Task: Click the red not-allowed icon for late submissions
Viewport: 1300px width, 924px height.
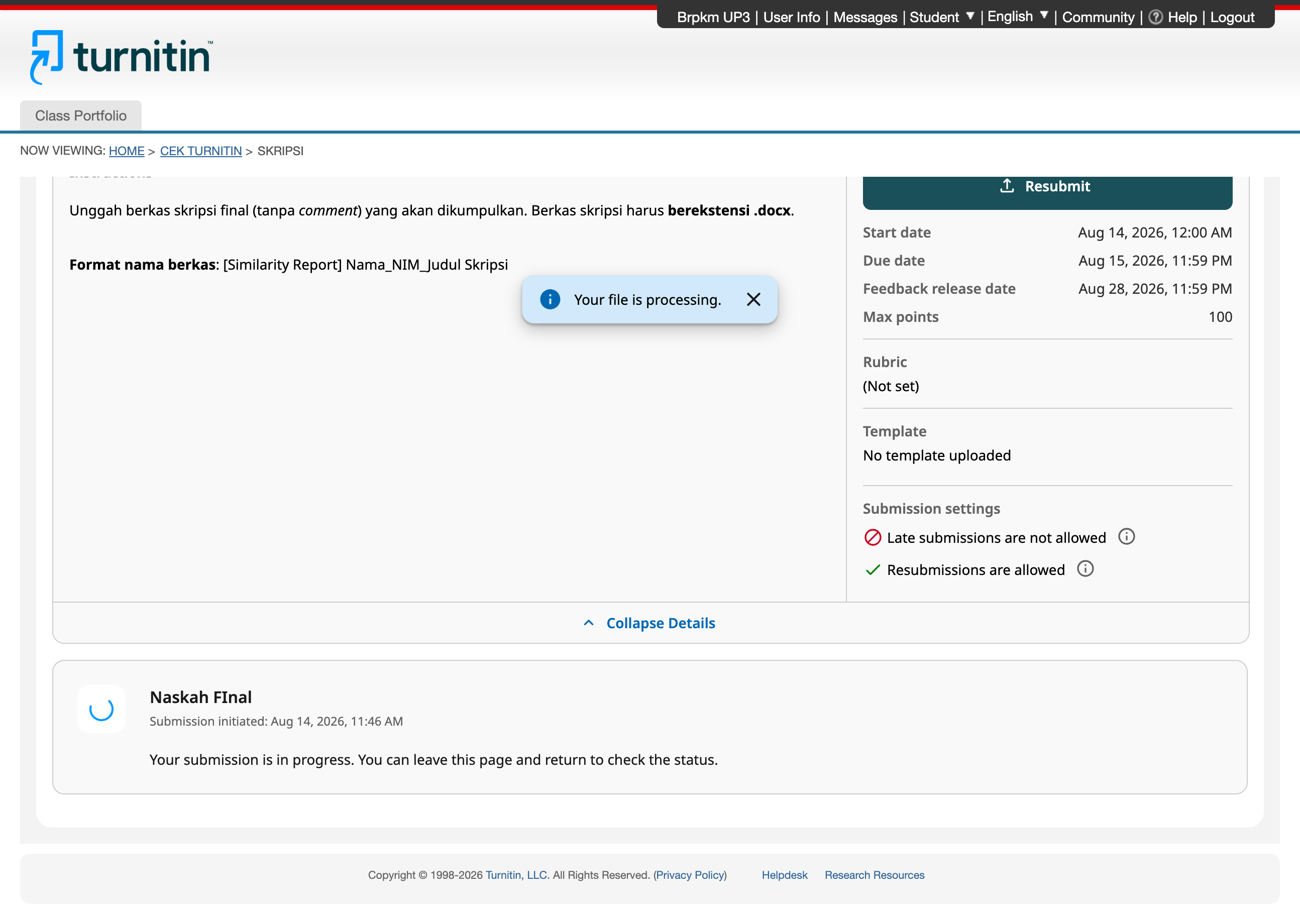Action: coord(873,538)
